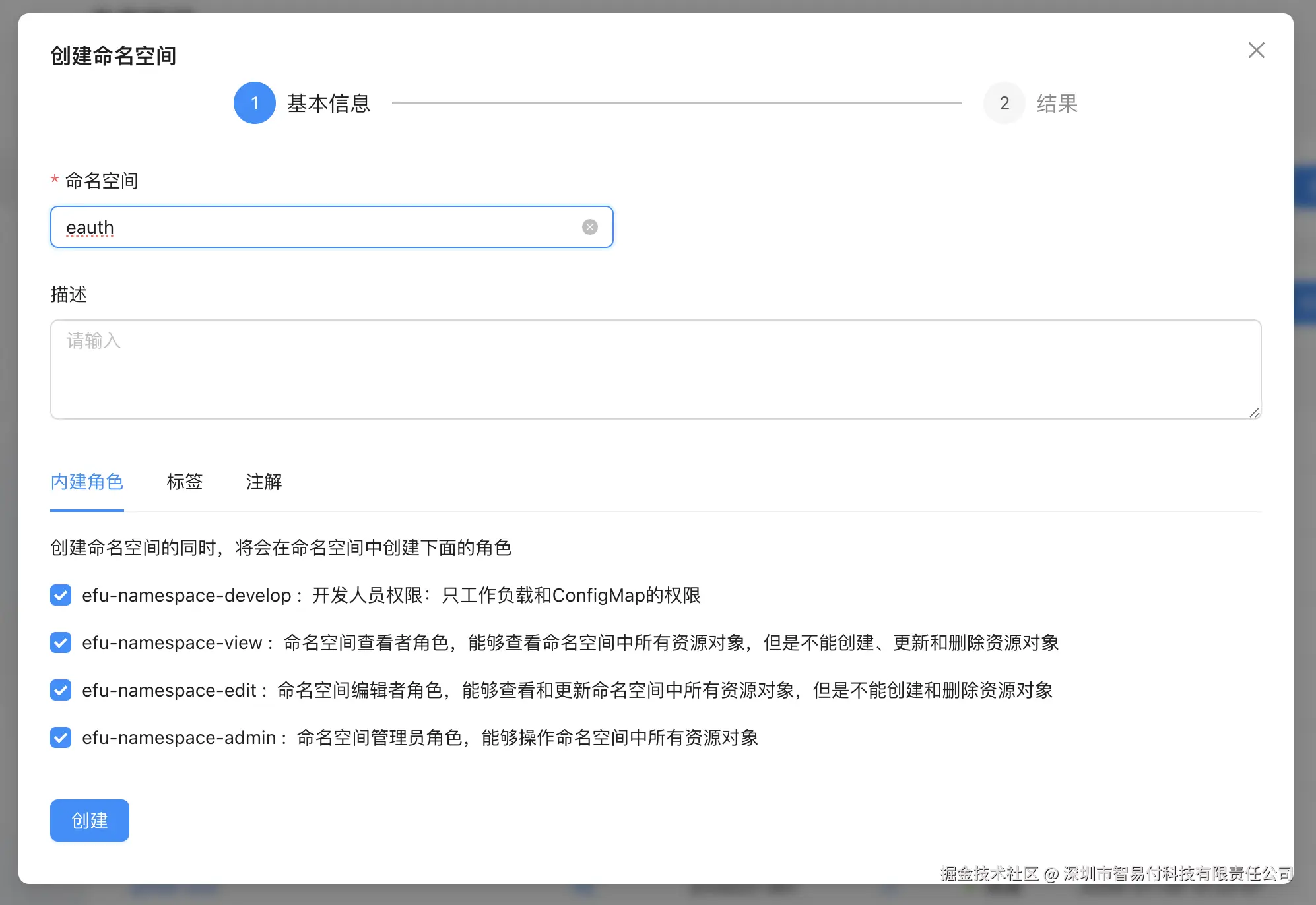Click the 基本信息 step label
This screenshot has width=1316, height=905.
(329, 103)
